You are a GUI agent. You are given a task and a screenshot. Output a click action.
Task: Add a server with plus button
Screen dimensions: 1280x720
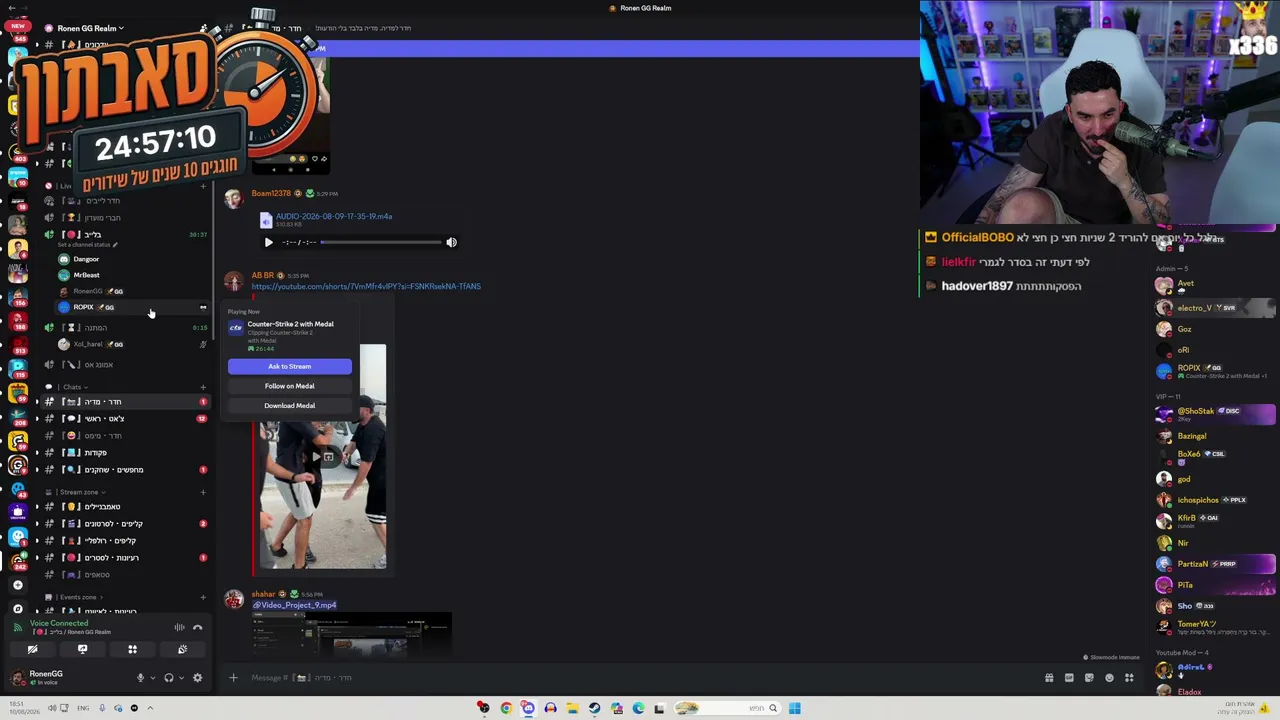[17, 585]
